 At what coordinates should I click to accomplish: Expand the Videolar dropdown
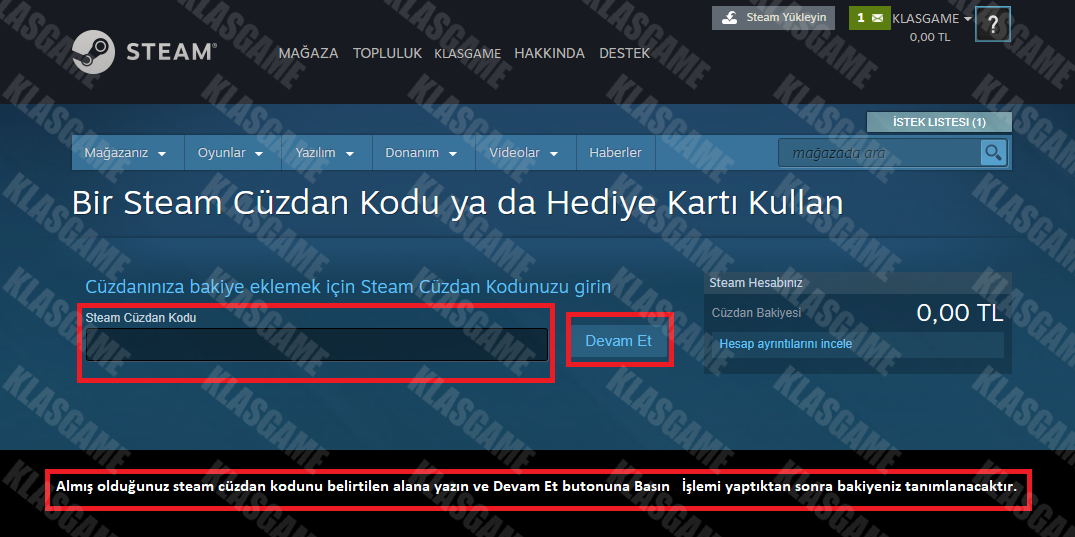524,153
